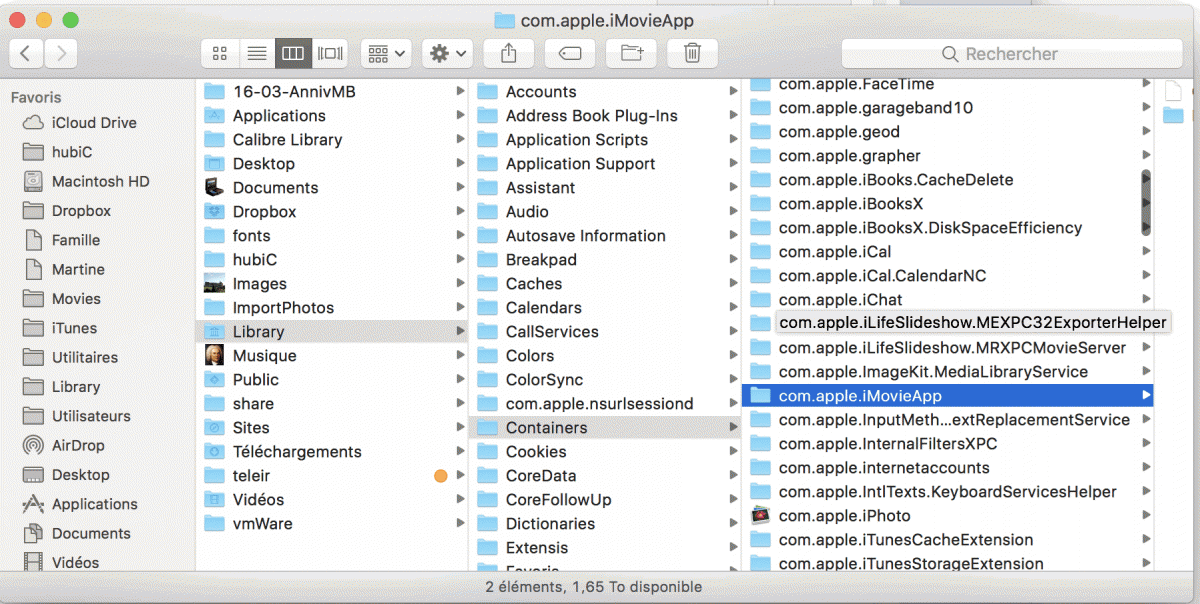Image resolution: width=1200 pixels, height=604 pixels.
Task: Click the edit tags toolbar button
Action: pos(570,53)
